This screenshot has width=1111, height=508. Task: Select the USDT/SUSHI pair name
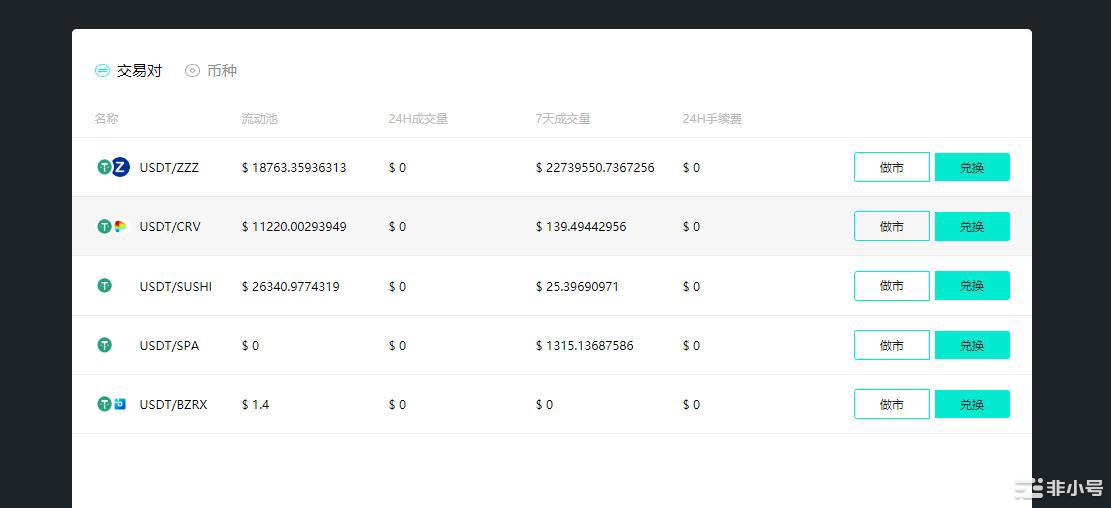(x=176, y=287)
